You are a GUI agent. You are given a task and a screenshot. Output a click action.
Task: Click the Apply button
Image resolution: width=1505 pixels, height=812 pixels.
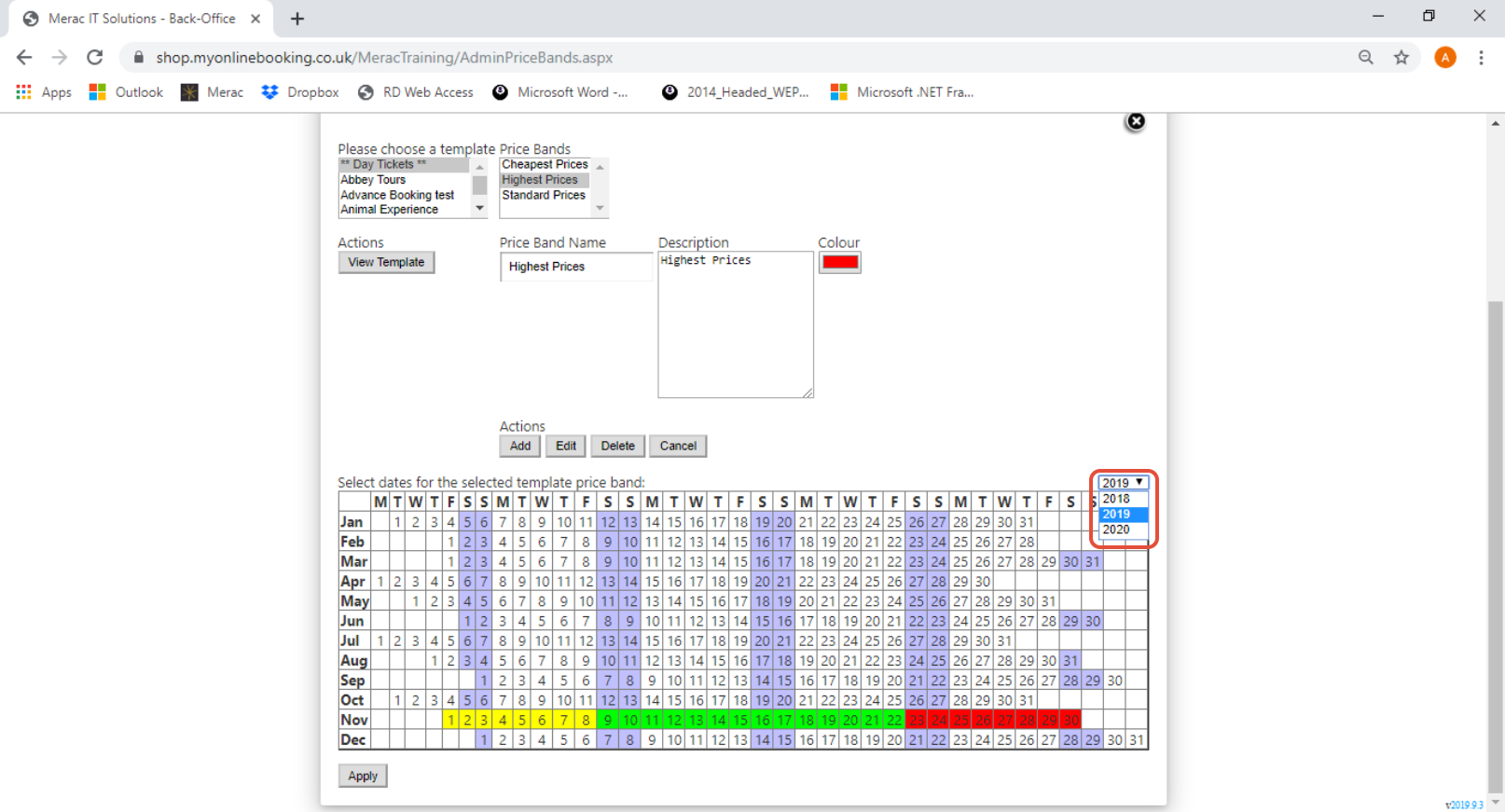[363, 777]
